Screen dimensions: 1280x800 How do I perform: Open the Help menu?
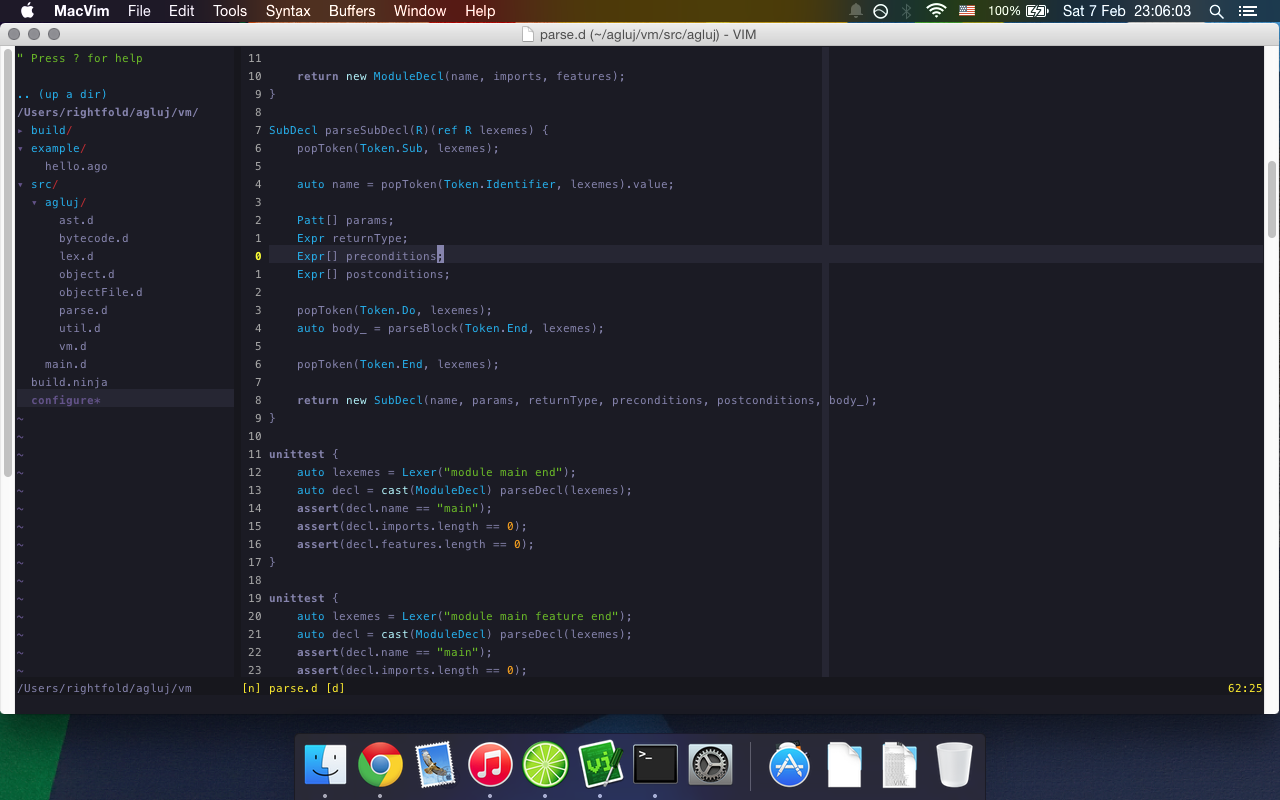480,11
